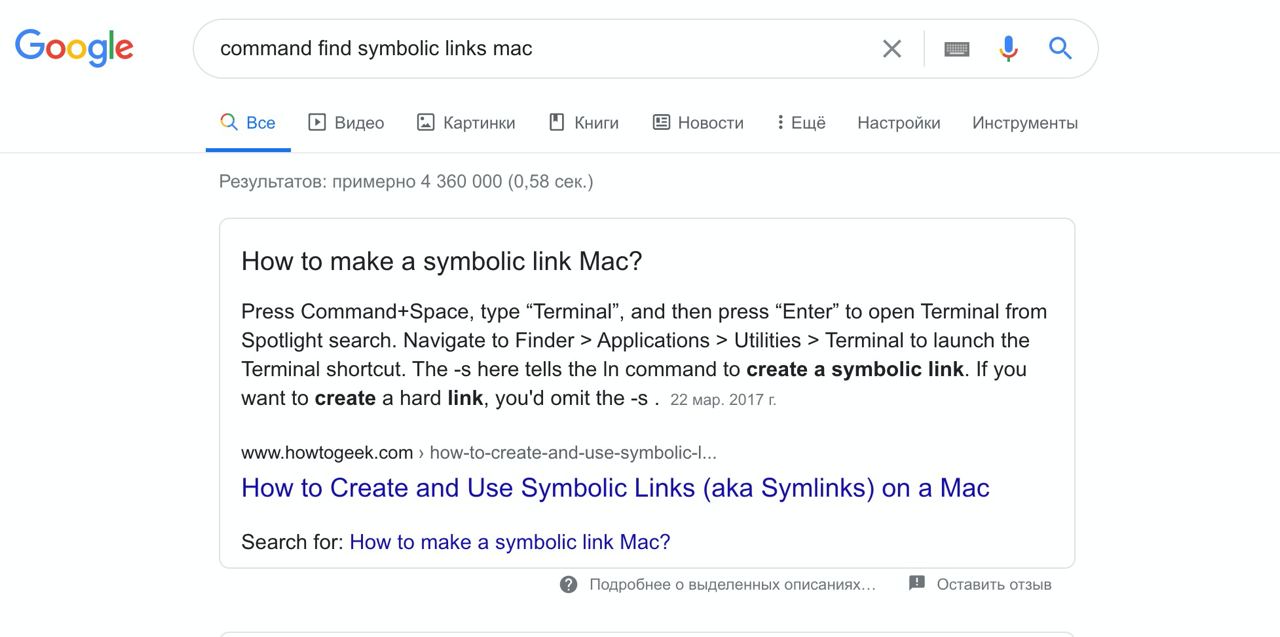
Task: Open Настройки search settings
Action: [899, 123]
